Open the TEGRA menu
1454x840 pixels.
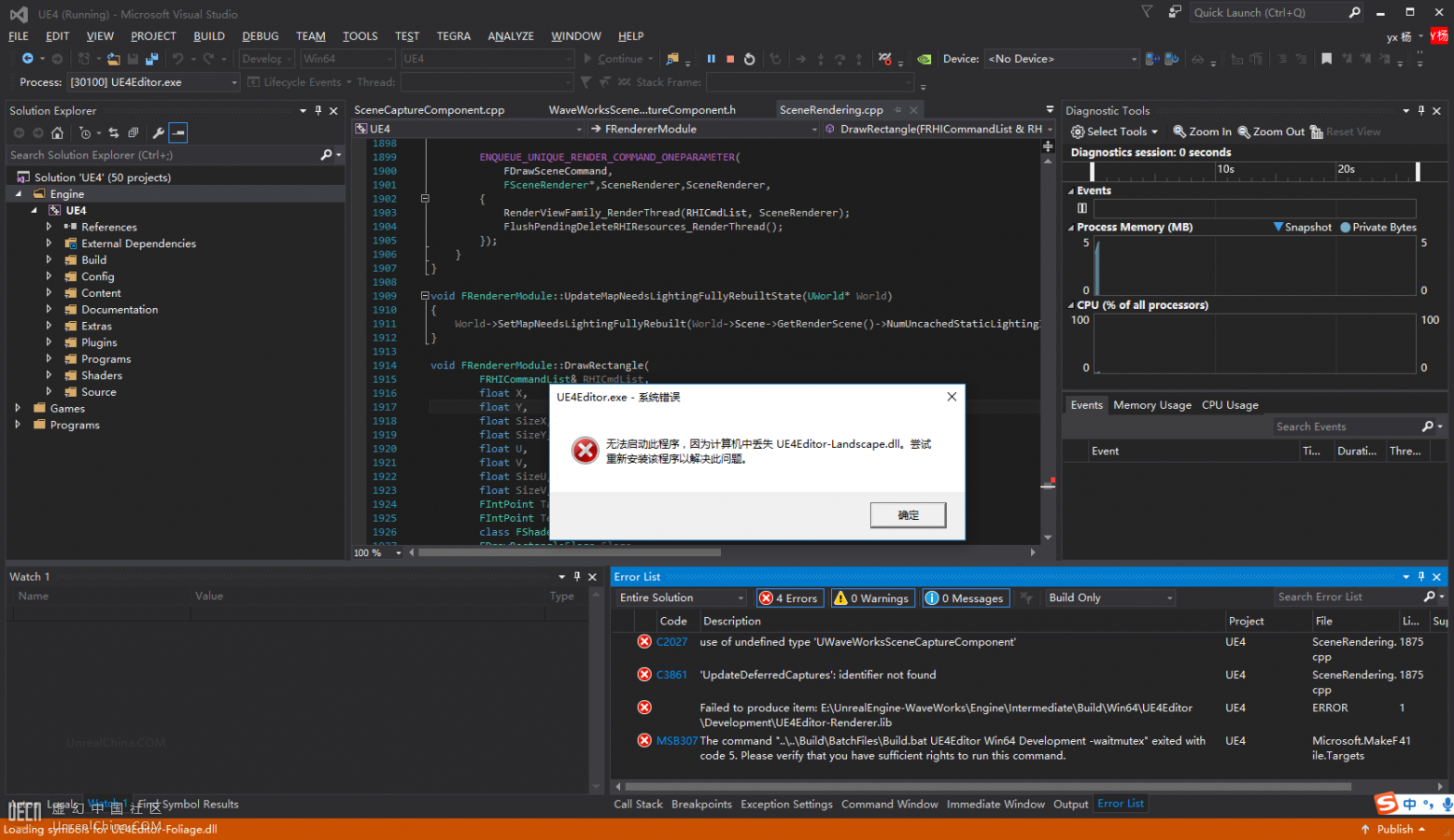tap(454, 36)
